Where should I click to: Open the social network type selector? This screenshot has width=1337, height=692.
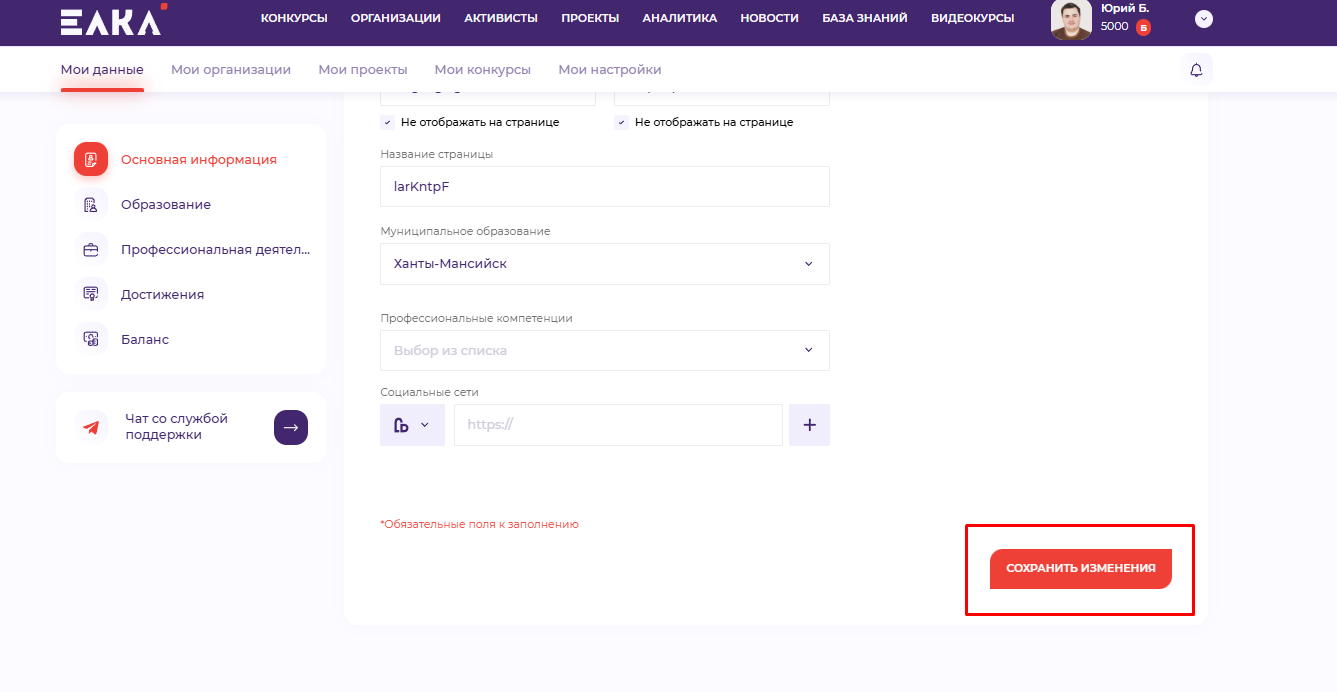(x=412, y=425)
